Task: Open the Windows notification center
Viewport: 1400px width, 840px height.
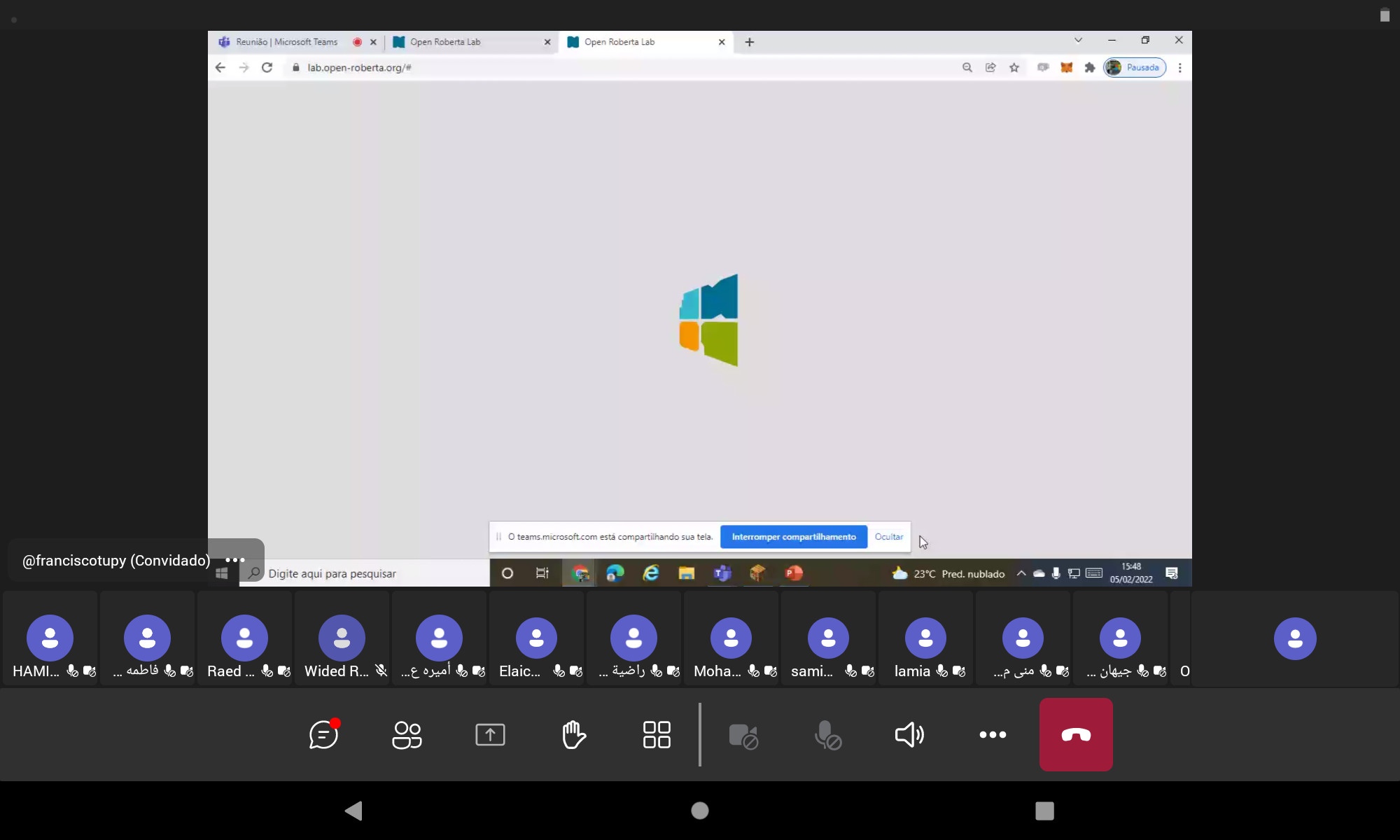Action: click(x=1172, y=573)
